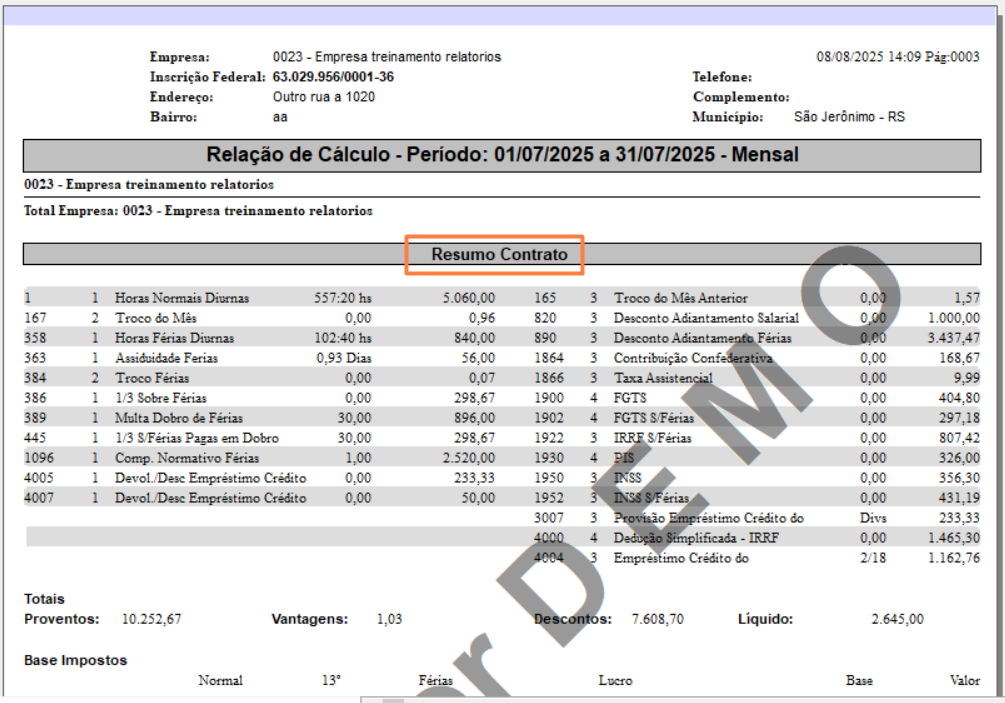Click the 'Total Empresa: 0023' line

click(198, 211)
